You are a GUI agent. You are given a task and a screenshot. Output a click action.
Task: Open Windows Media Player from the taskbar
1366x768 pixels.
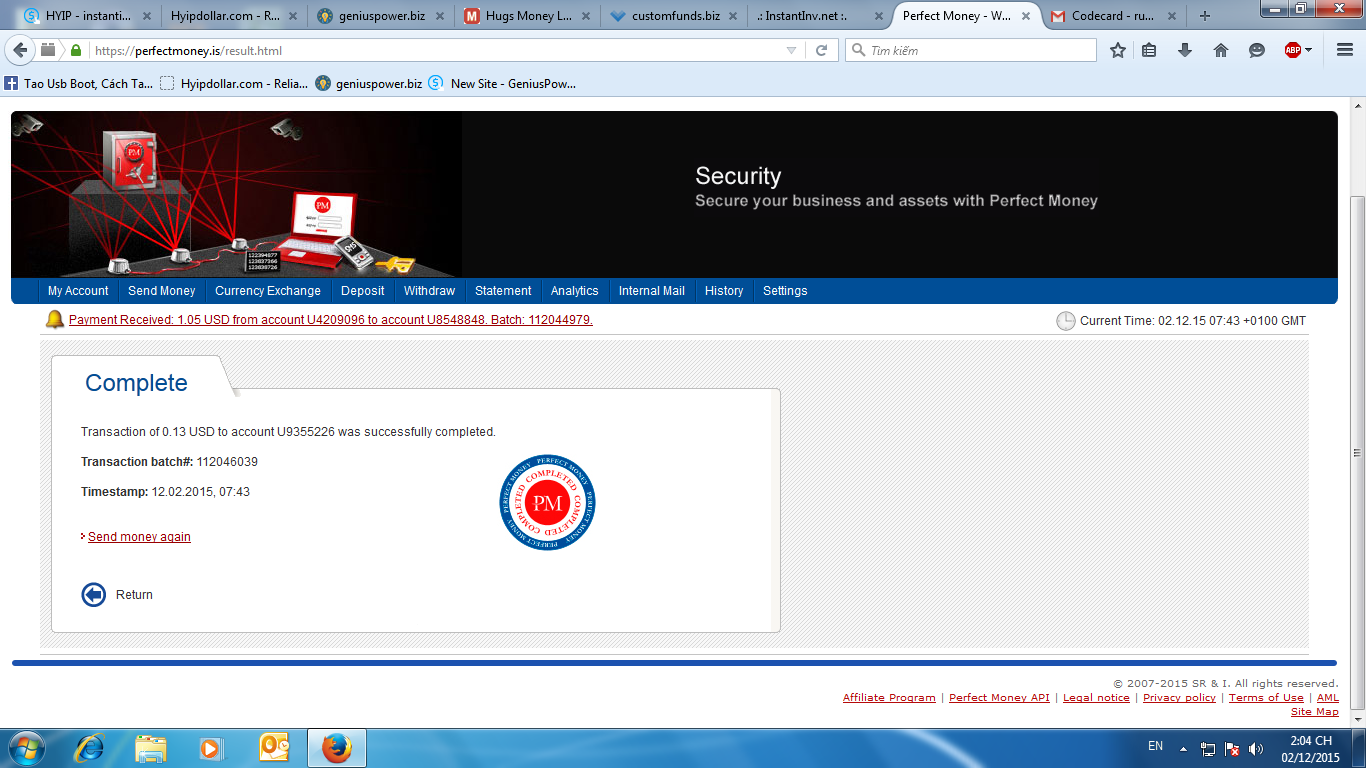210,748
